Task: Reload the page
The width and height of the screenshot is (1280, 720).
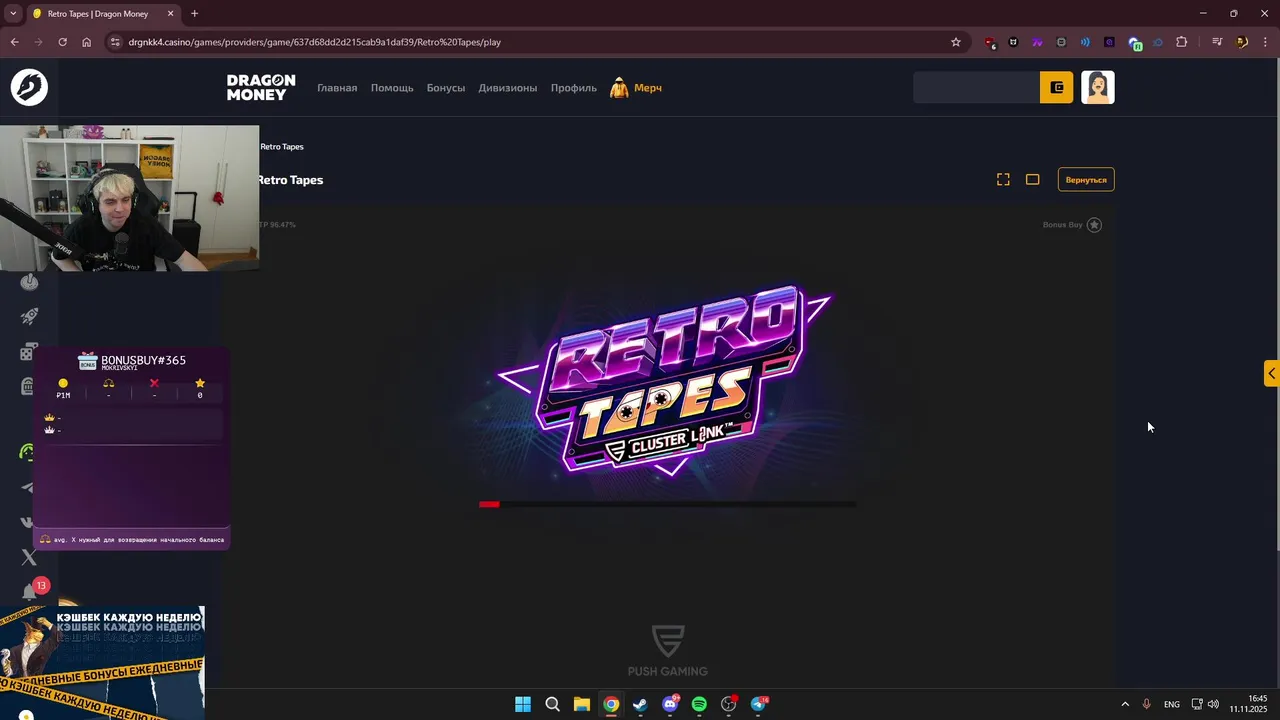Action: click(x=62, y=42)
